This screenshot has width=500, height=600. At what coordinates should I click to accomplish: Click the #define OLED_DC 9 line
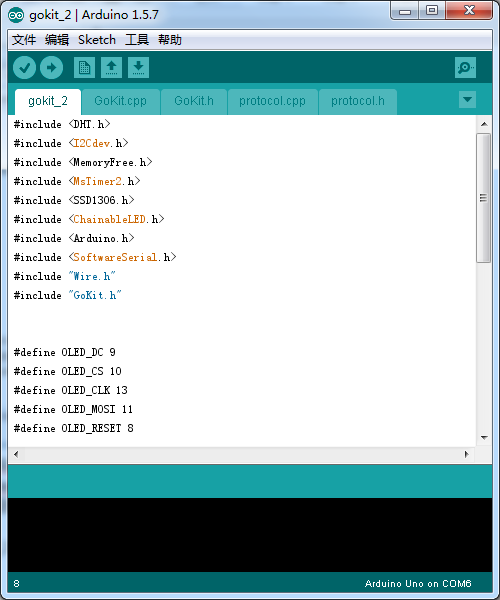(x=65, y=352)
